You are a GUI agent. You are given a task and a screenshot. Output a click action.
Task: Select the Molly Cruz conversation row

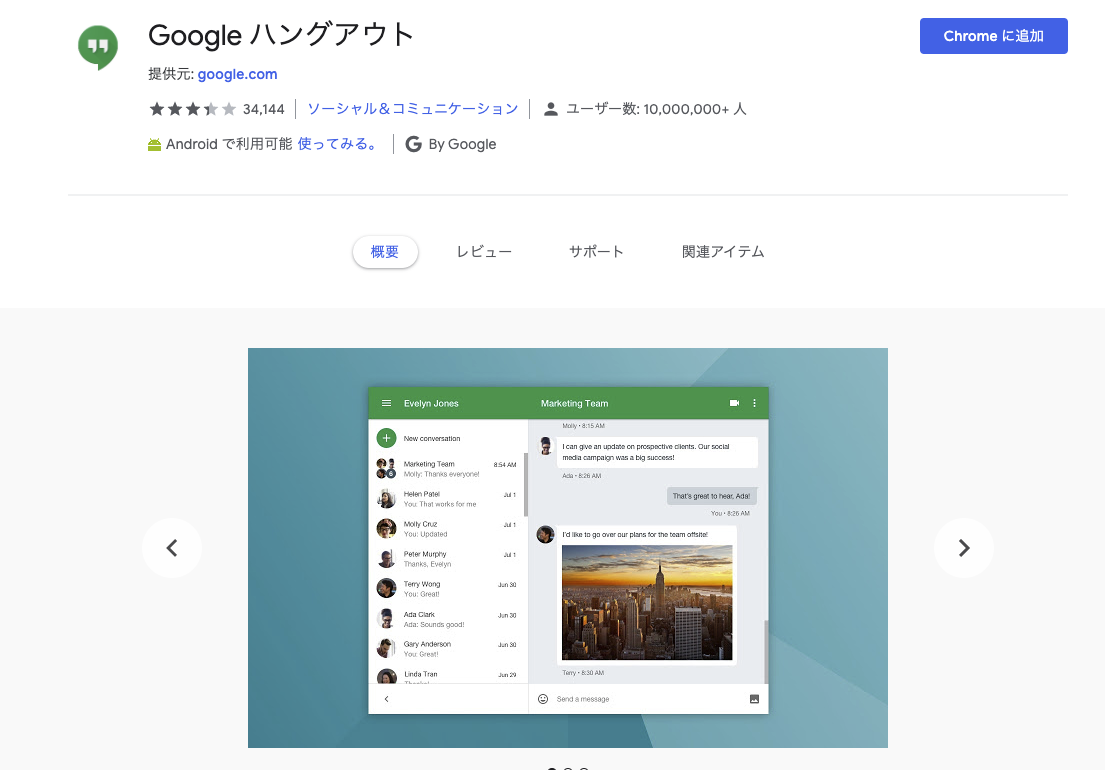tap(447, 529)
